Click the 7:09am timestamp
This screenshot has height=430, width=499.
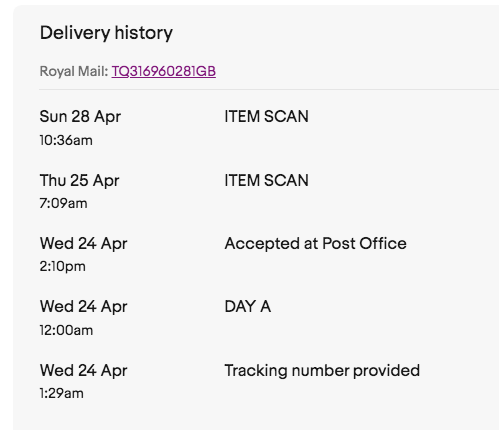pyautogui.click(x=63, y=203)
